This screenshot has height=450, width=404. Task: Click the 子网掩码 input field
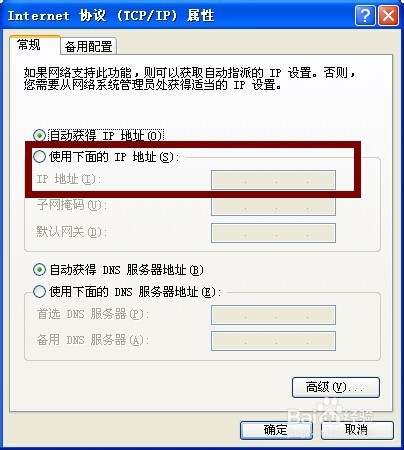pos(273,206)
